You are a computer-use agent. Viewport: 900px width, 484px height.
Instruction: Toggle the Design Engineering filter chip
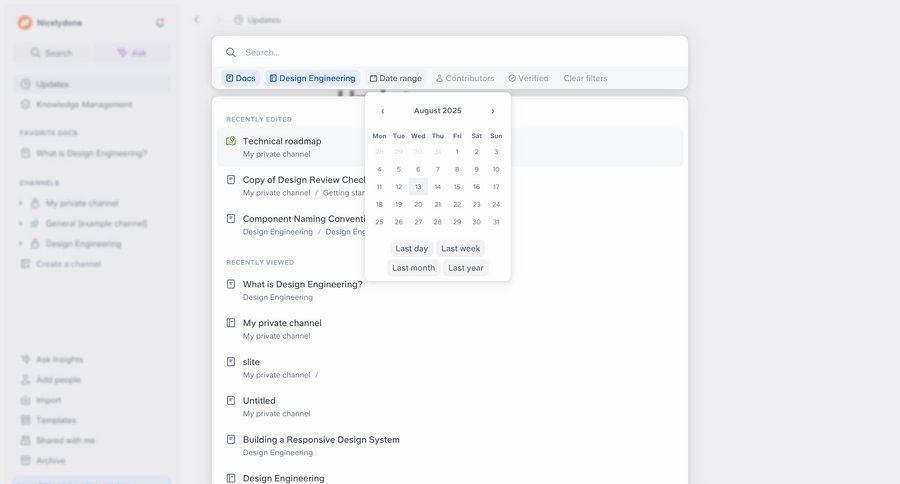click(x=312, y=78)
